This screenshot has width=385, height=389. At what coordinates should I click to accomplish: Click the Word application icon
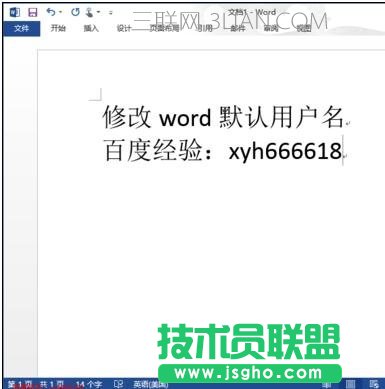click(x=15, y=13)
